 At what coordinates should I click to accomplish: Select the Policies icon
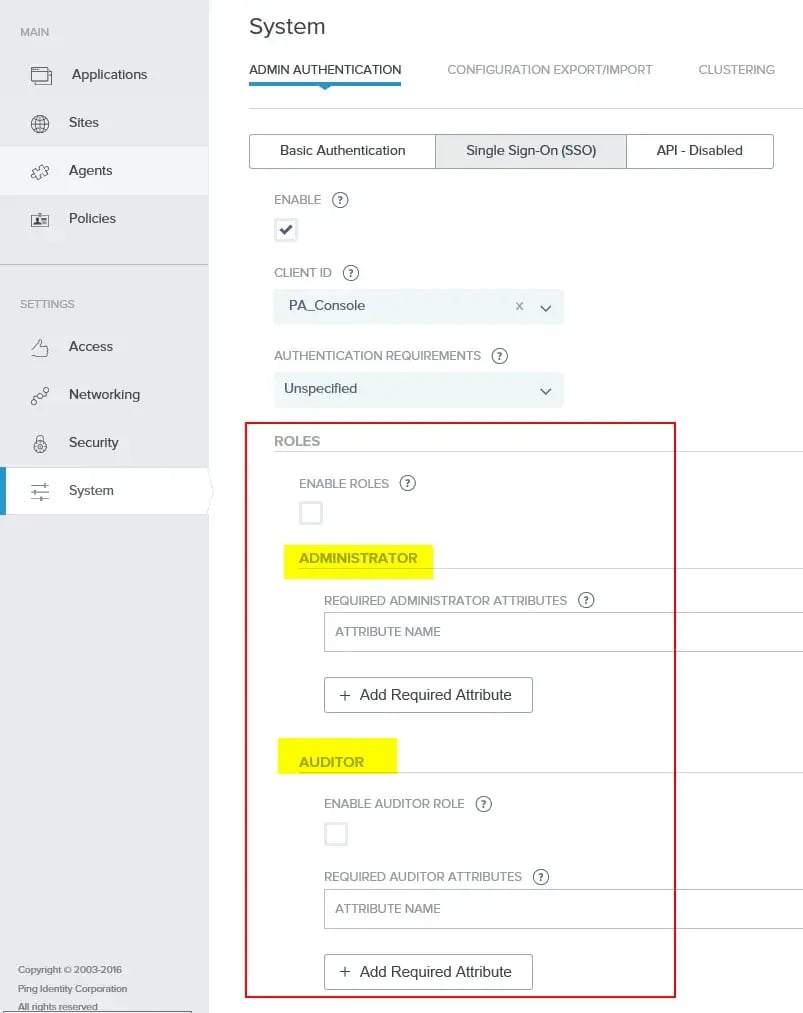(x=39, y=218)
